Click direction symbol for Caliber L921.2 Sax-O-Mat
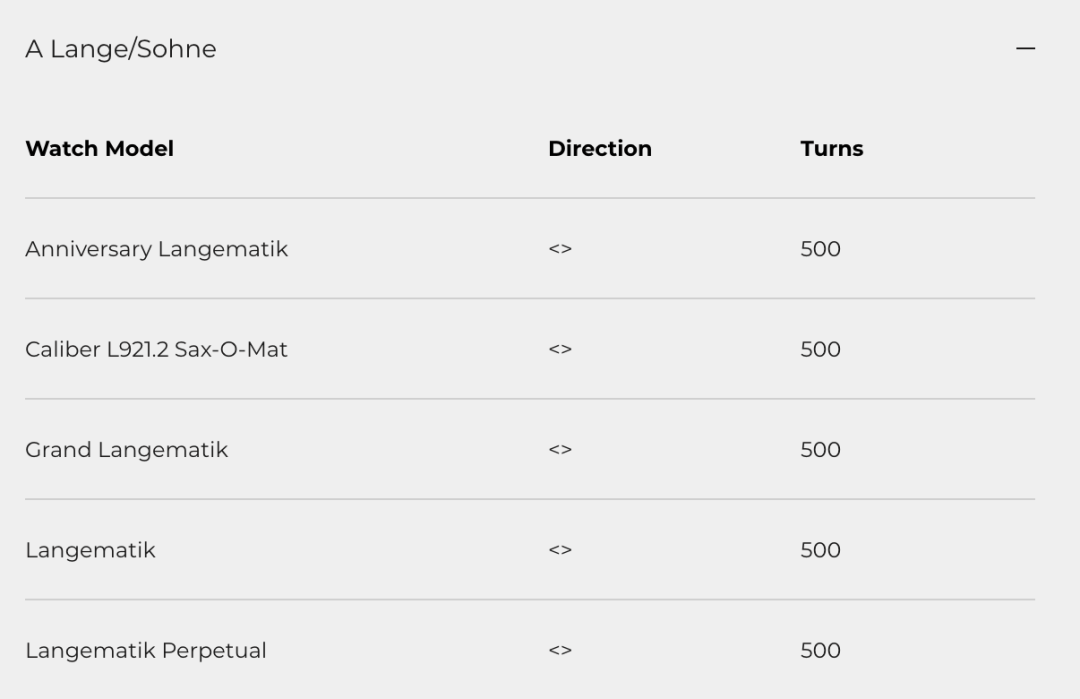 click(x=560, y=350)
